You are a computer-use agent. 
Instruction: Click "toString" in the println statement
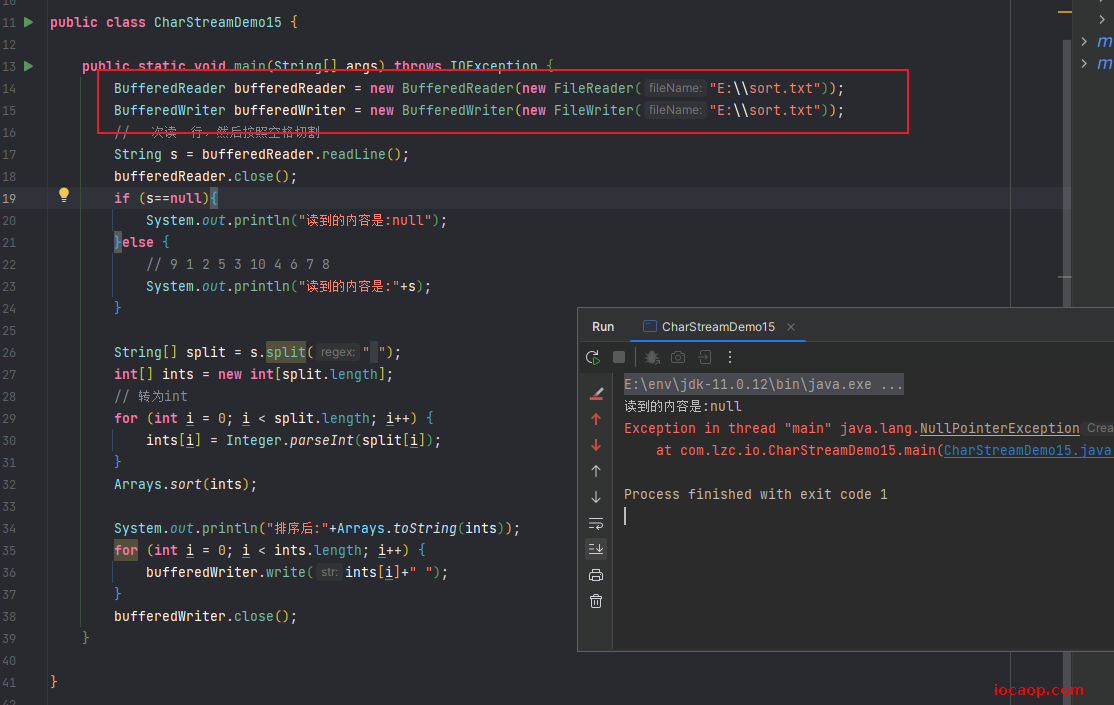(425, 529)
